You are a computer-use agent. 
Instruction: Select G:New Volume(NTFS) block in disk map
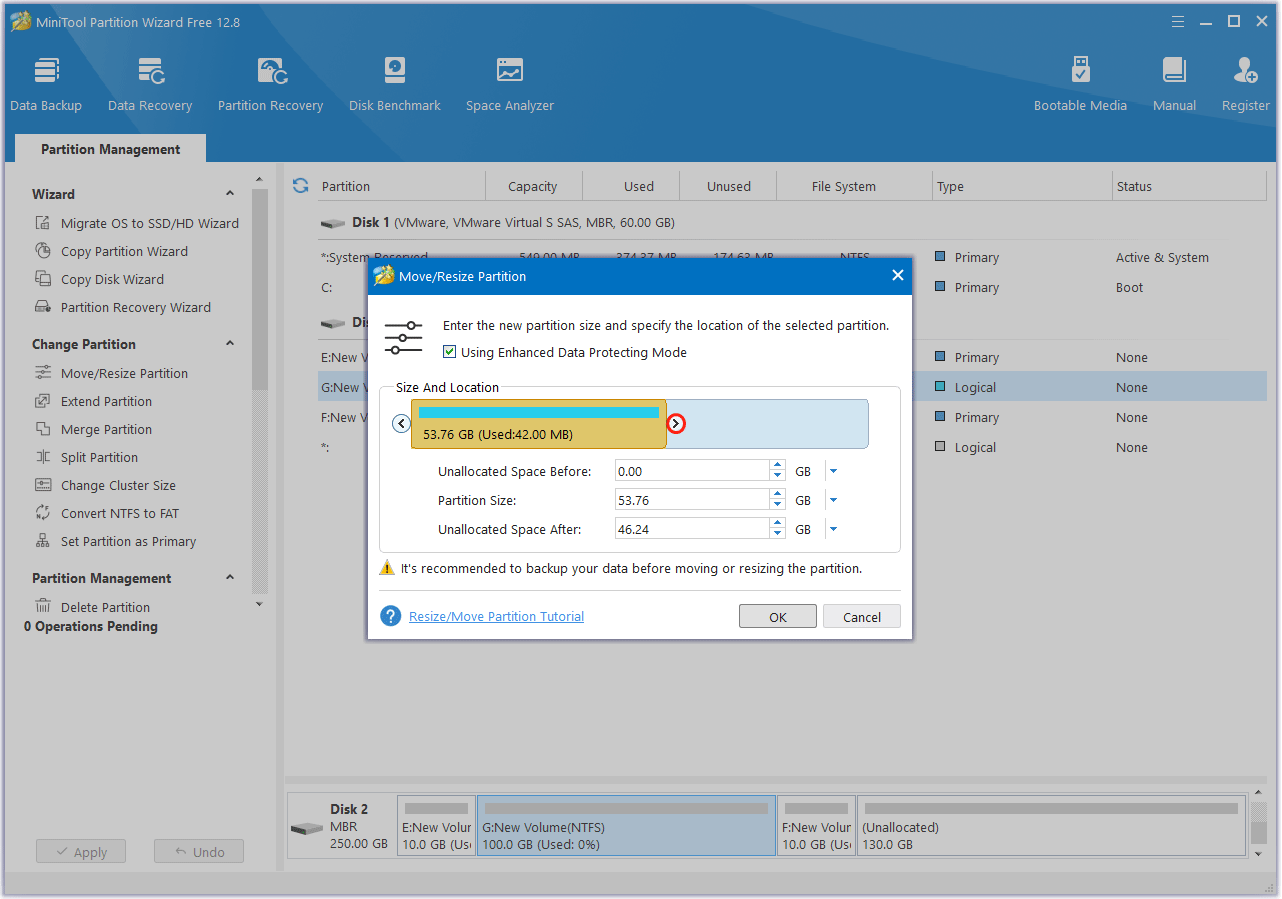(x=627, y=826)
